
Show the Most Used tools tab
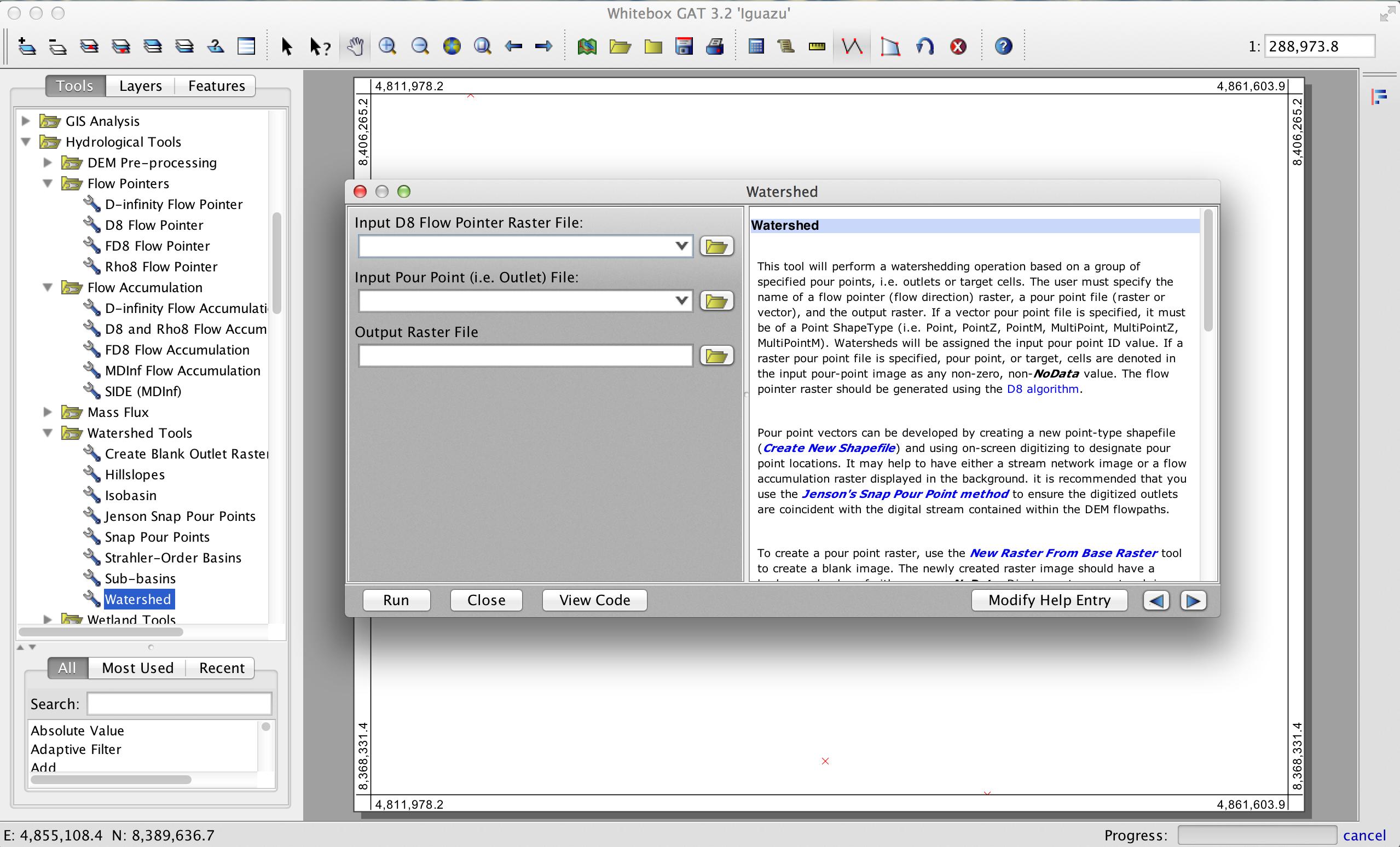click(x=137, y=668)
